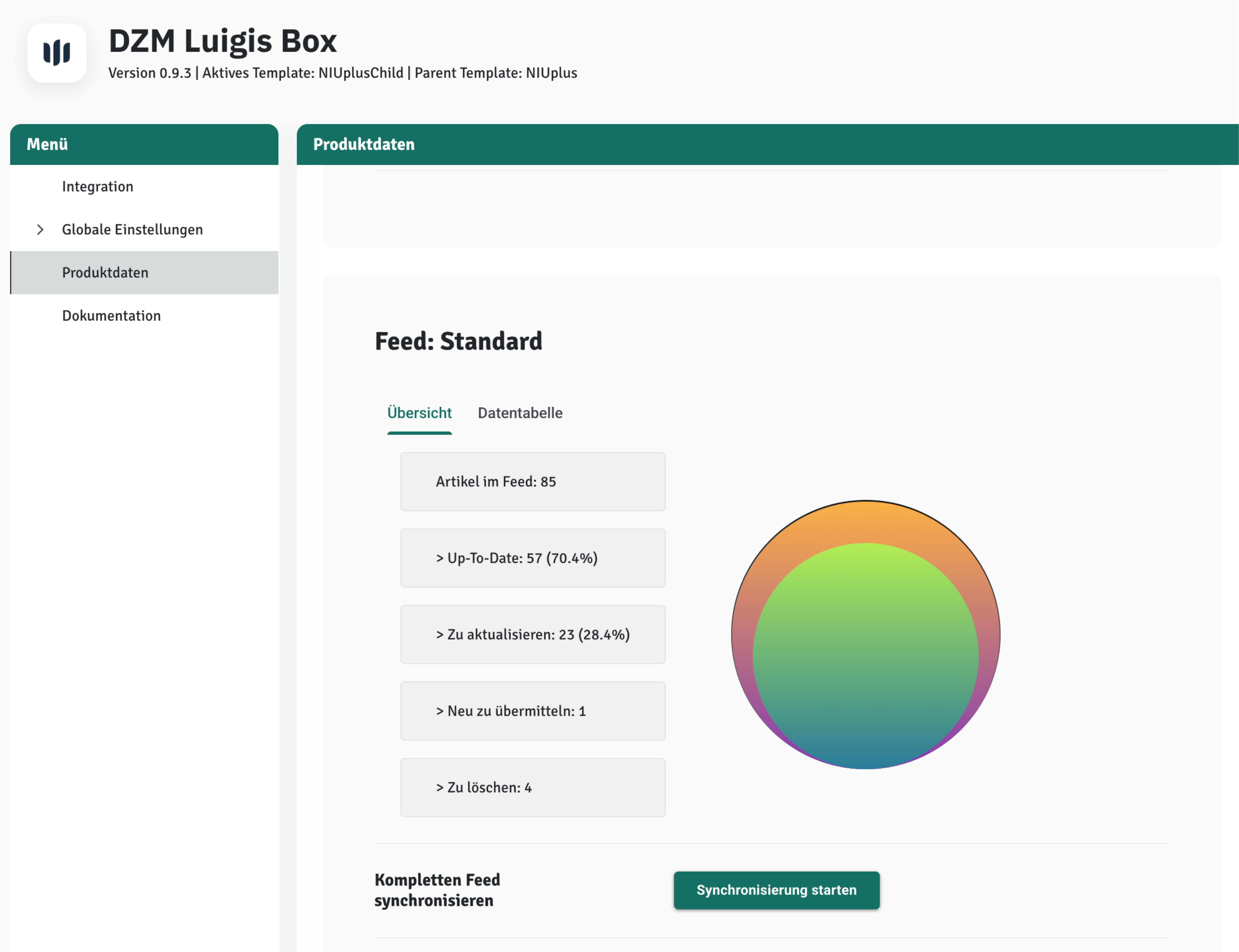
Task: Click the DZM Luigis Box logo icon
Action: (x=57, y=53)
